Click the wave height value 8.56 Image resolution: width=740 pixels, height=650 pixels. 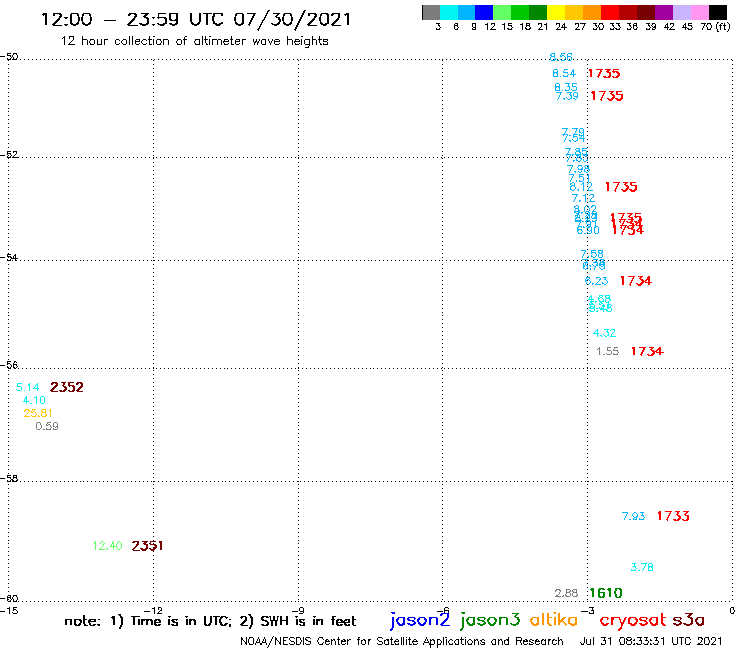(x=561, y=57)
